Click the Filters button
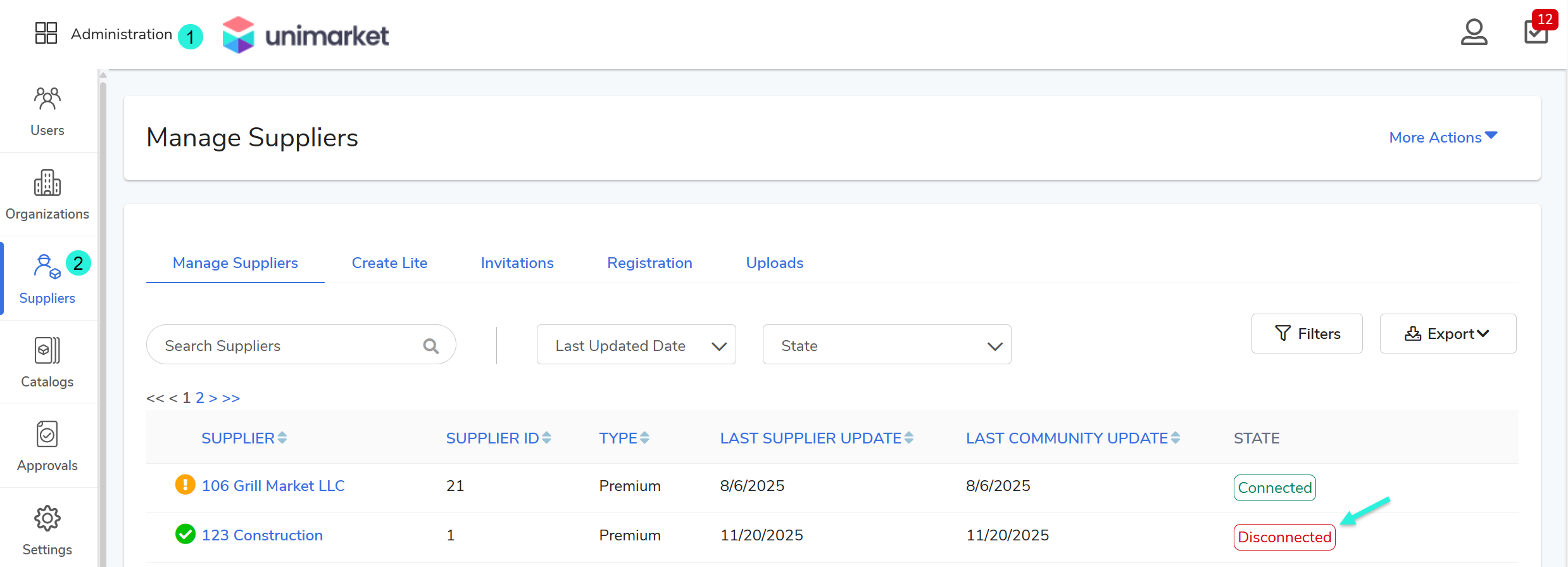Viewport: 1568px width, 567px height. (x=1307, y=334)
